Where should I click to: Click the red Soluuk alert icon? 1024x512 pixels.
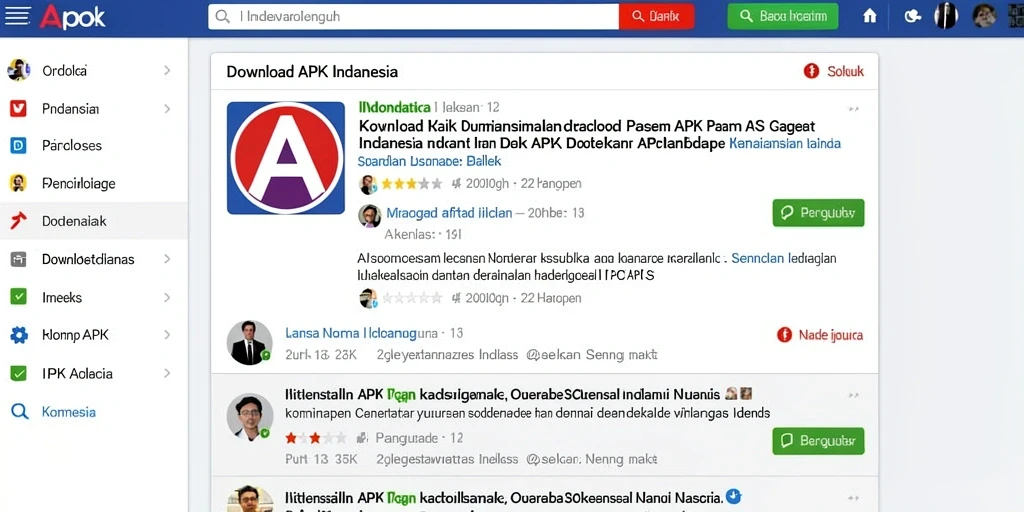click(811, 71)
